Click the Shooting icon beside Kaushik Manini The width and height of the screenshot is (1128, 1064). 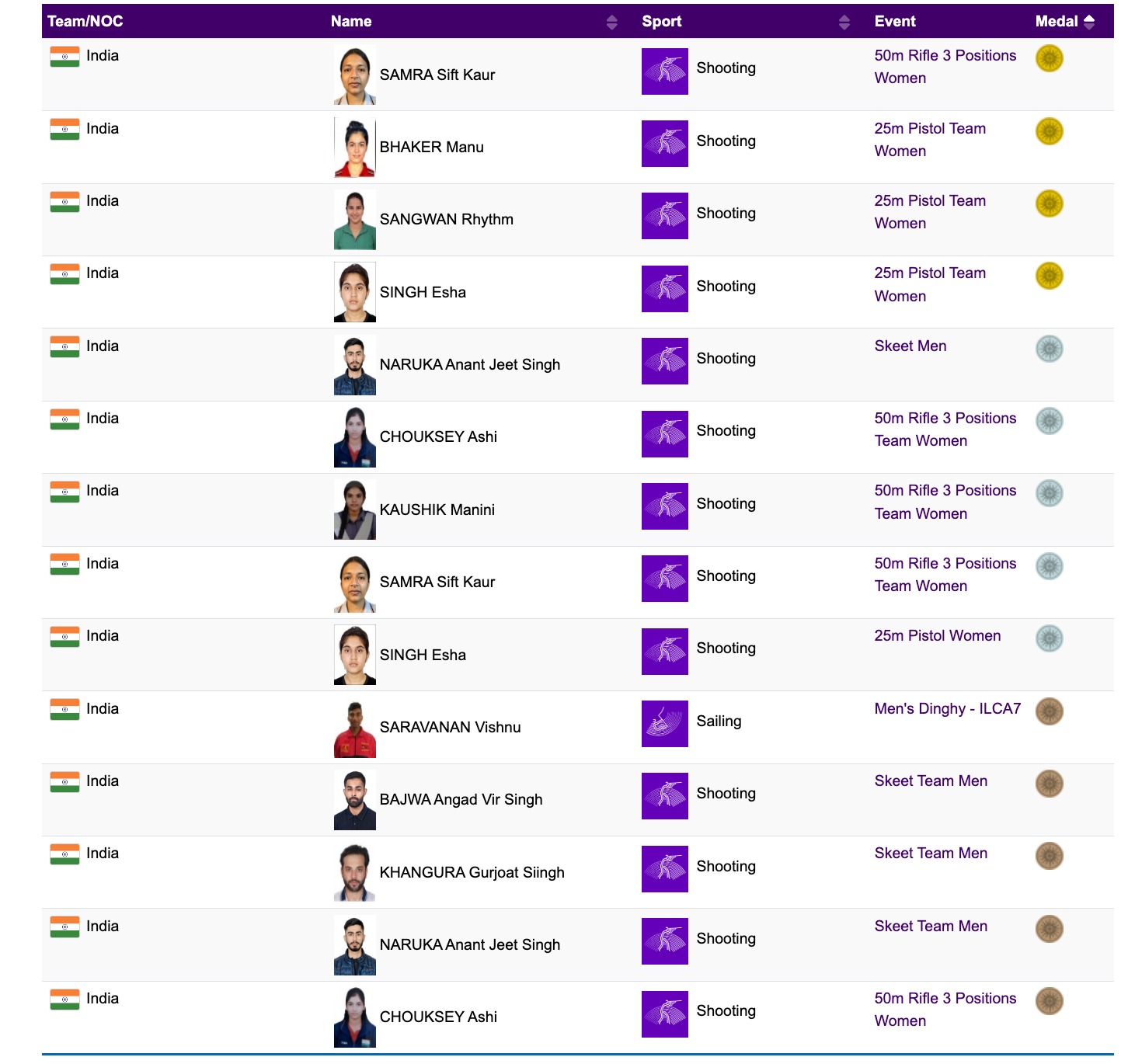(x=664, y=506)
